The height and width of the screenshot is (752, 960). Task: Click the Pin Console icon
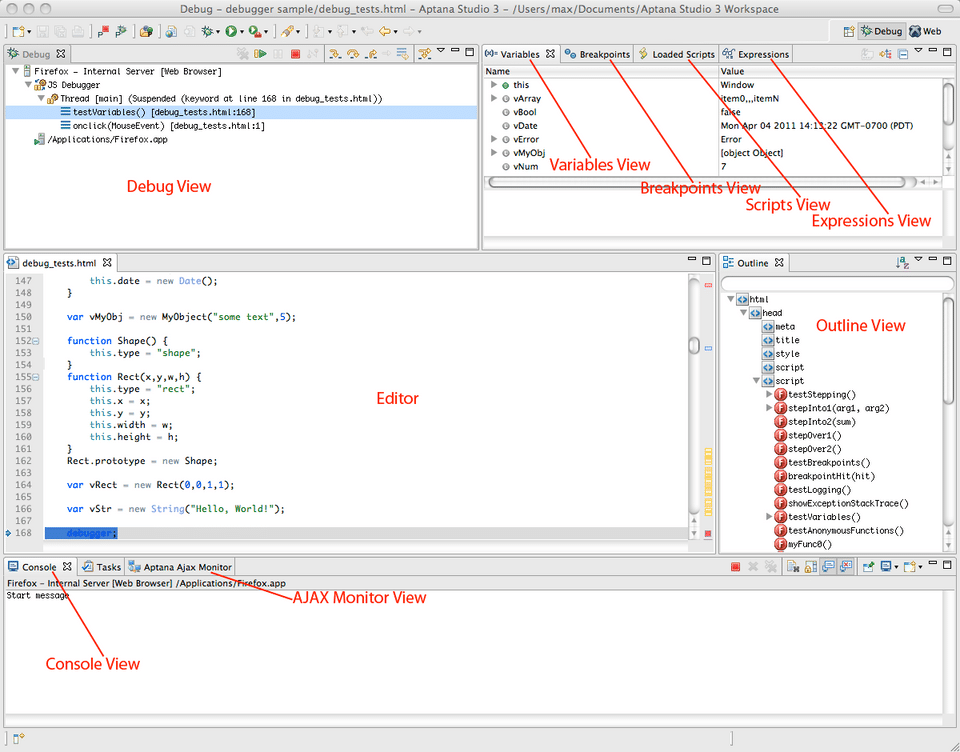(x=869, y=567)
